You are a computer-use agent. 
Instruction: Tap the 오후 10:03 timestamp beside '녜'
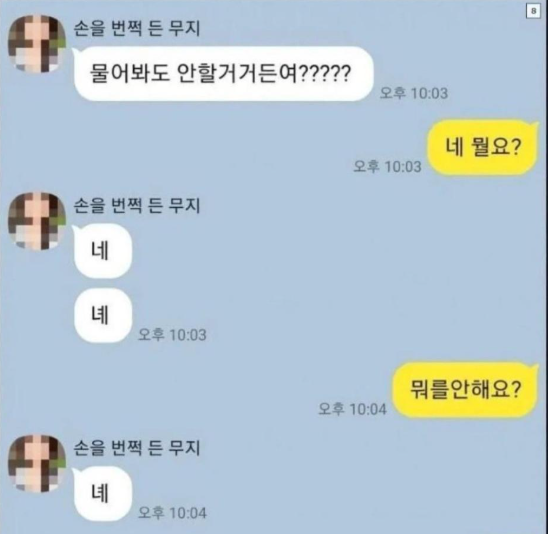tap(172, 335)
